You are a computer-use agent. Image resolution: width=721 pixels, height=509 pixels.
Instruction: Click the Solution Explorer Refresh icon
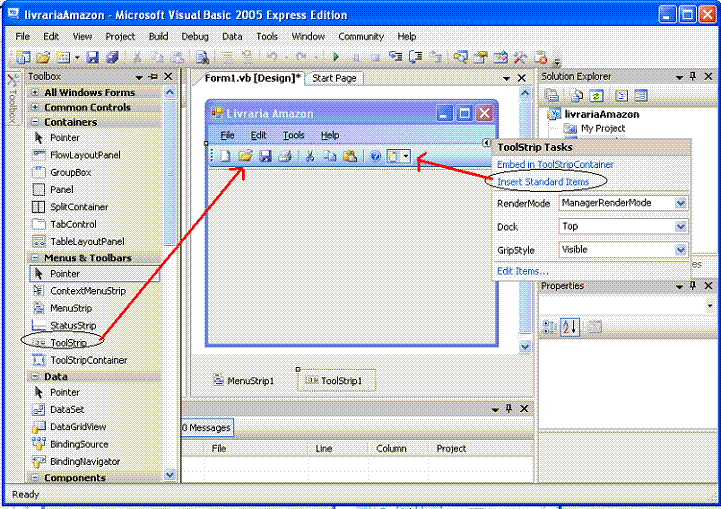[596, 96]
